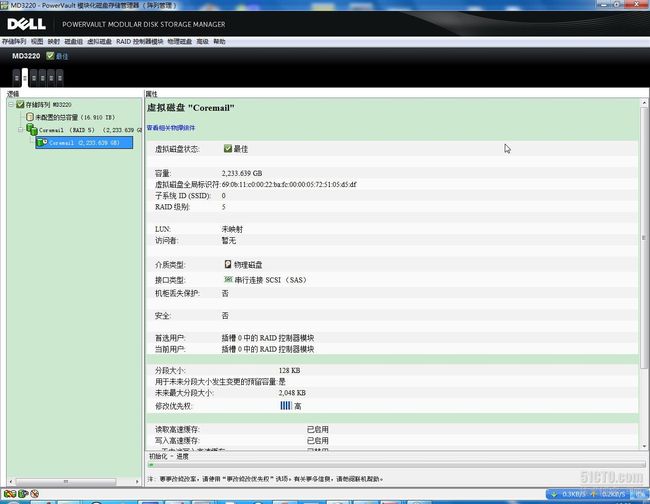The height and width of the screenshot is (504, 650).
Task: Click the Coremail virtual disk icon in tree
Action: point(42,143)
